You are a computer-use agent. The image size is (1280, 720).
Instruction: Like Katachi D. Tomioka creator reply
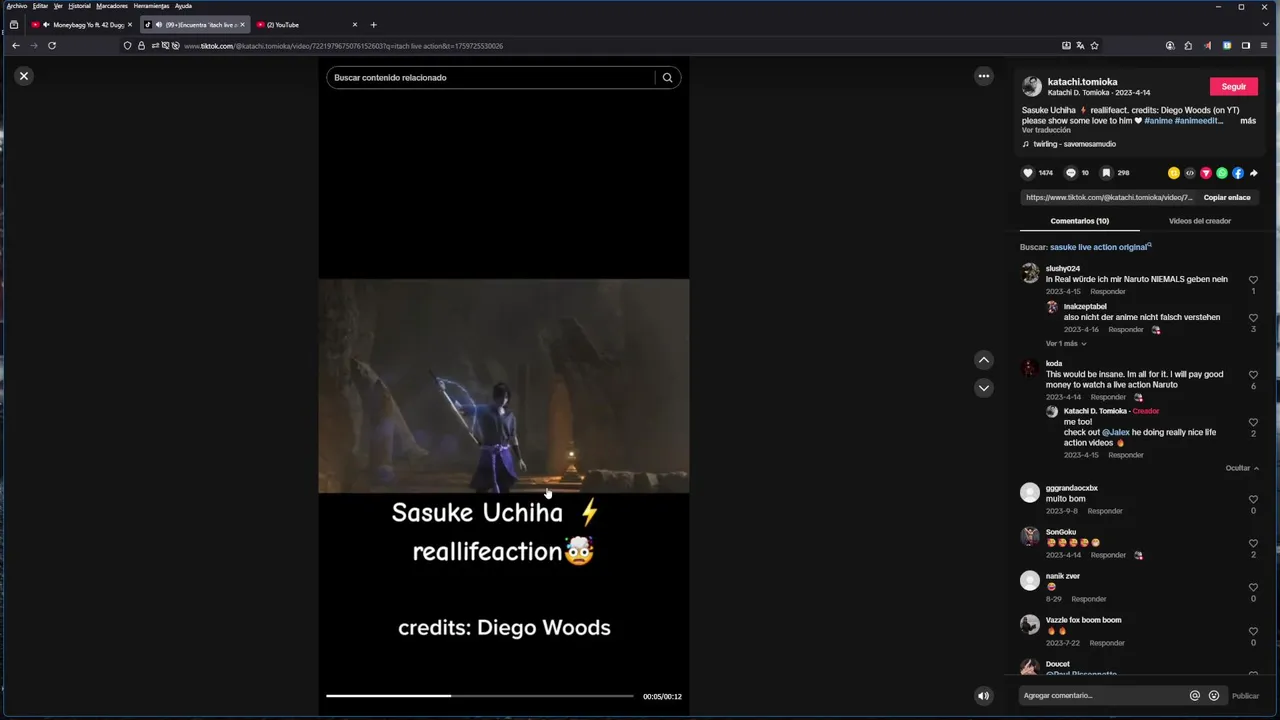tap(1253, 423)
